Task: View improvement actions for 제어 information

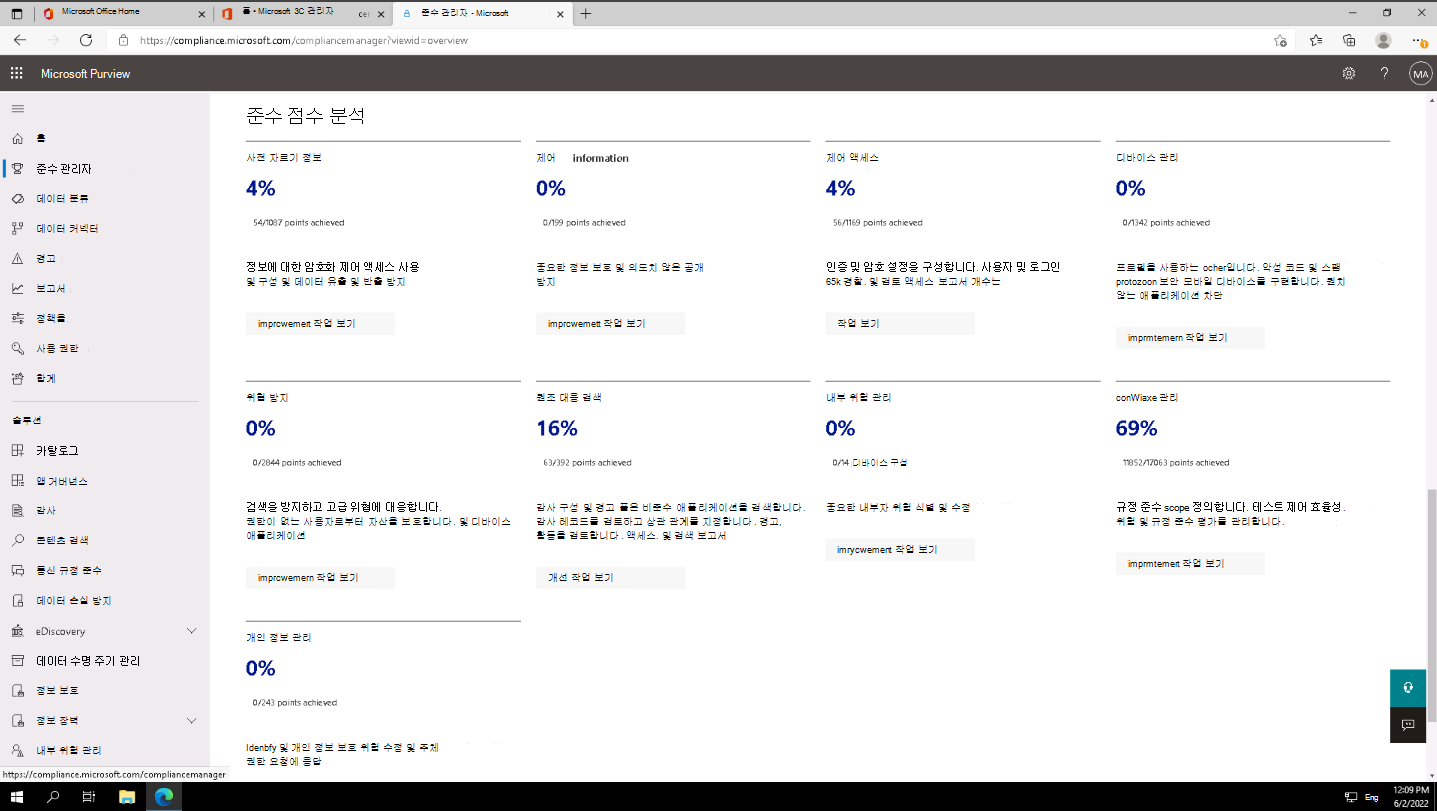Action: pyautogui.click(x=610, y=324)
